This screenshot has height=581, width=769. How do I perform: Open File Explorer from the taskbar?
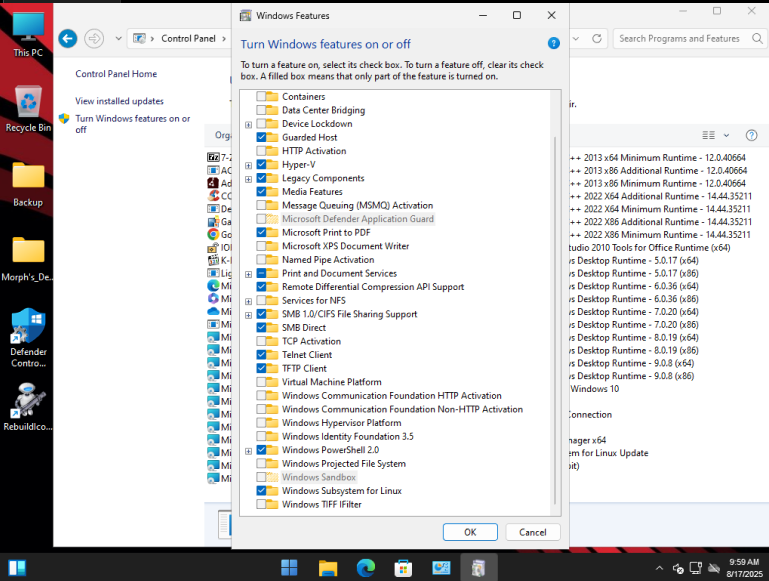pyautogui.click(x=327, y=568)
